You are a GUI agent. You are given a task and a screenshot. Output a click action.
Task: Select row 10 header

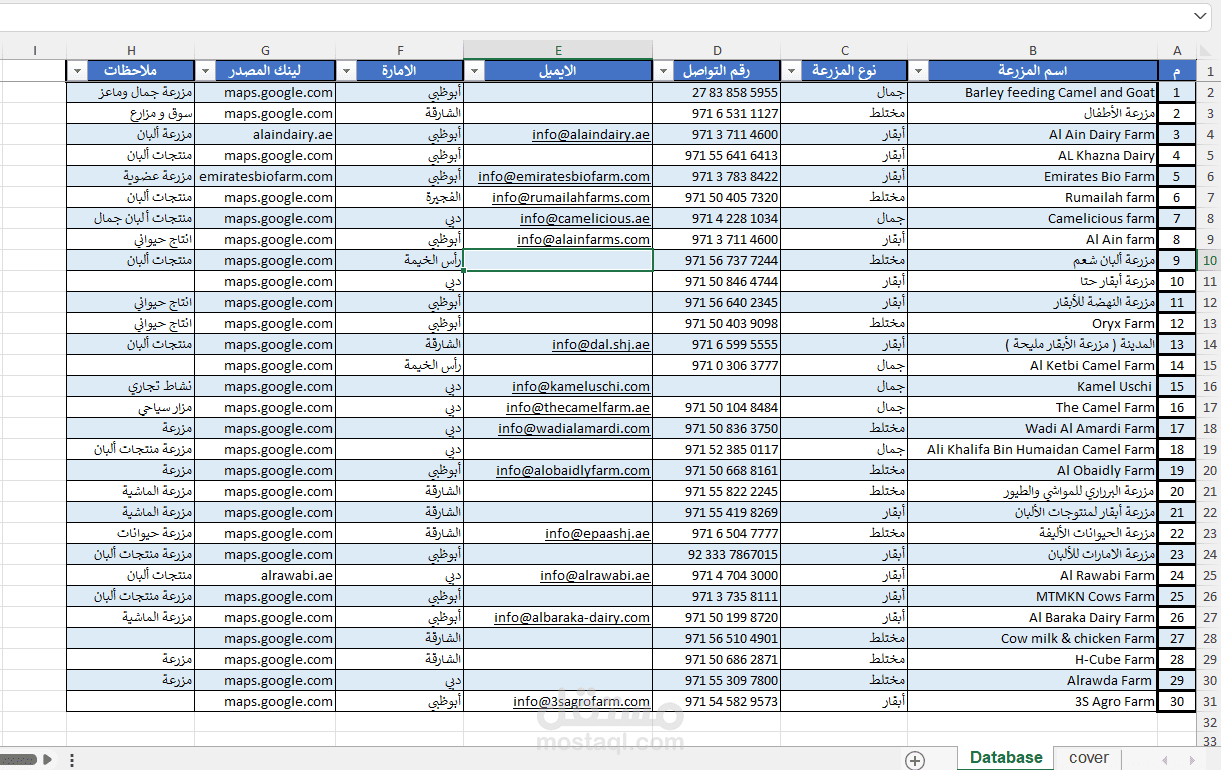1209,260
